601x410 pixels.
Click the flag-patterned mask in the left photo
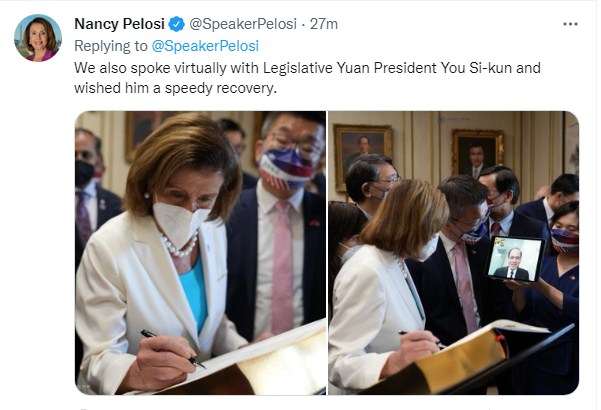tap(286, 169)
